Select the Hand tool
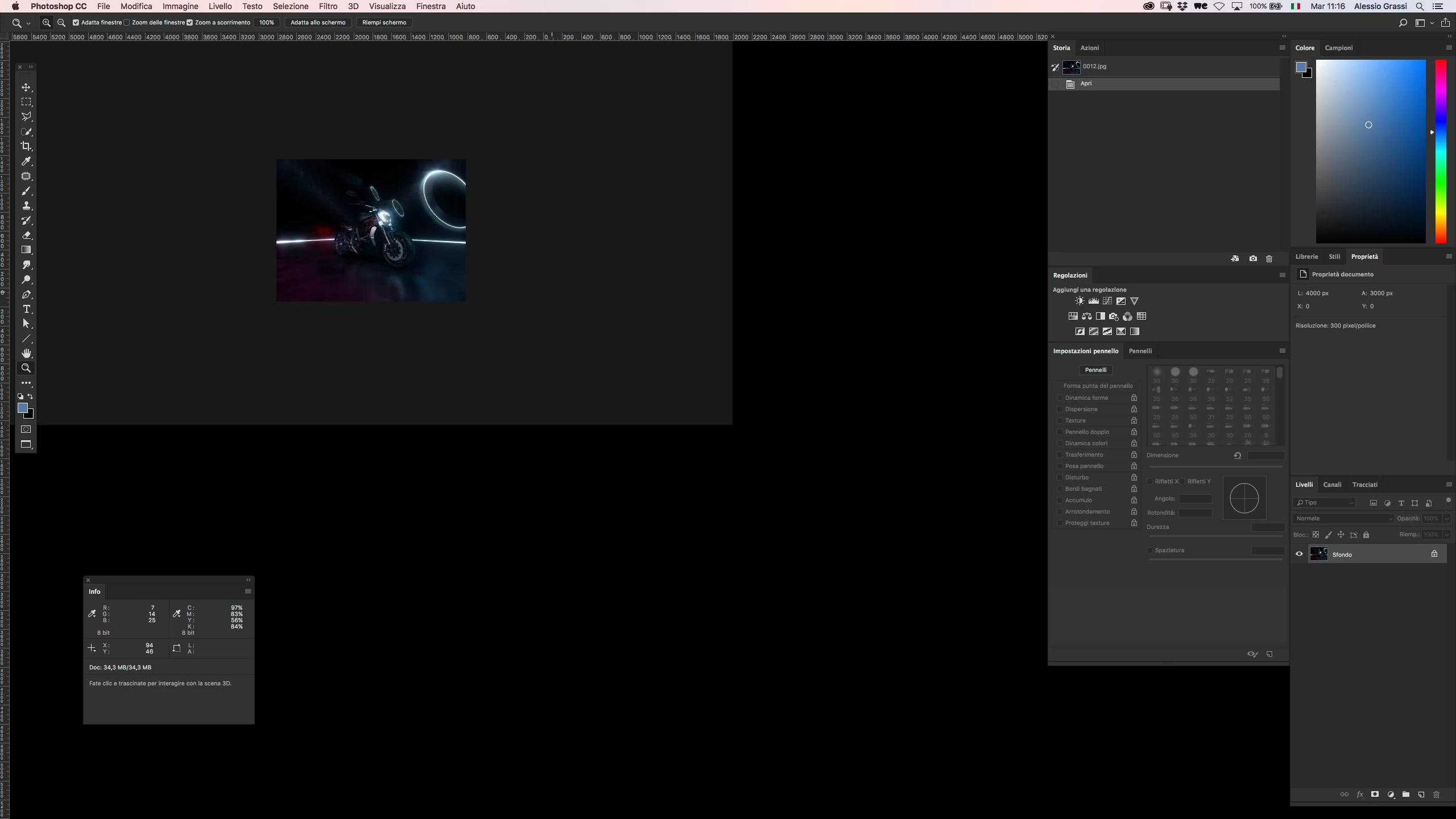This screenshot has width=1456, height=819. click(x=26, y=353)
